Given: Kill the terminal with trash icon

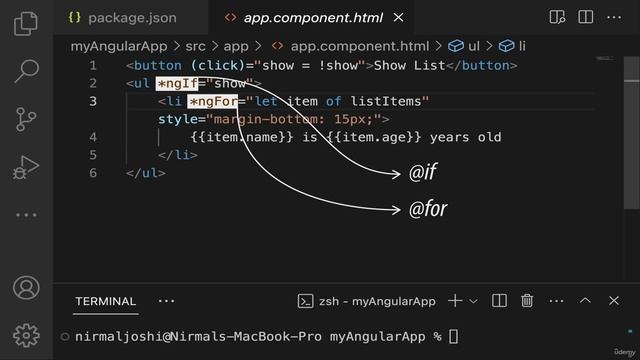Looking at the screenshot, I should click(x=527, y=301).
